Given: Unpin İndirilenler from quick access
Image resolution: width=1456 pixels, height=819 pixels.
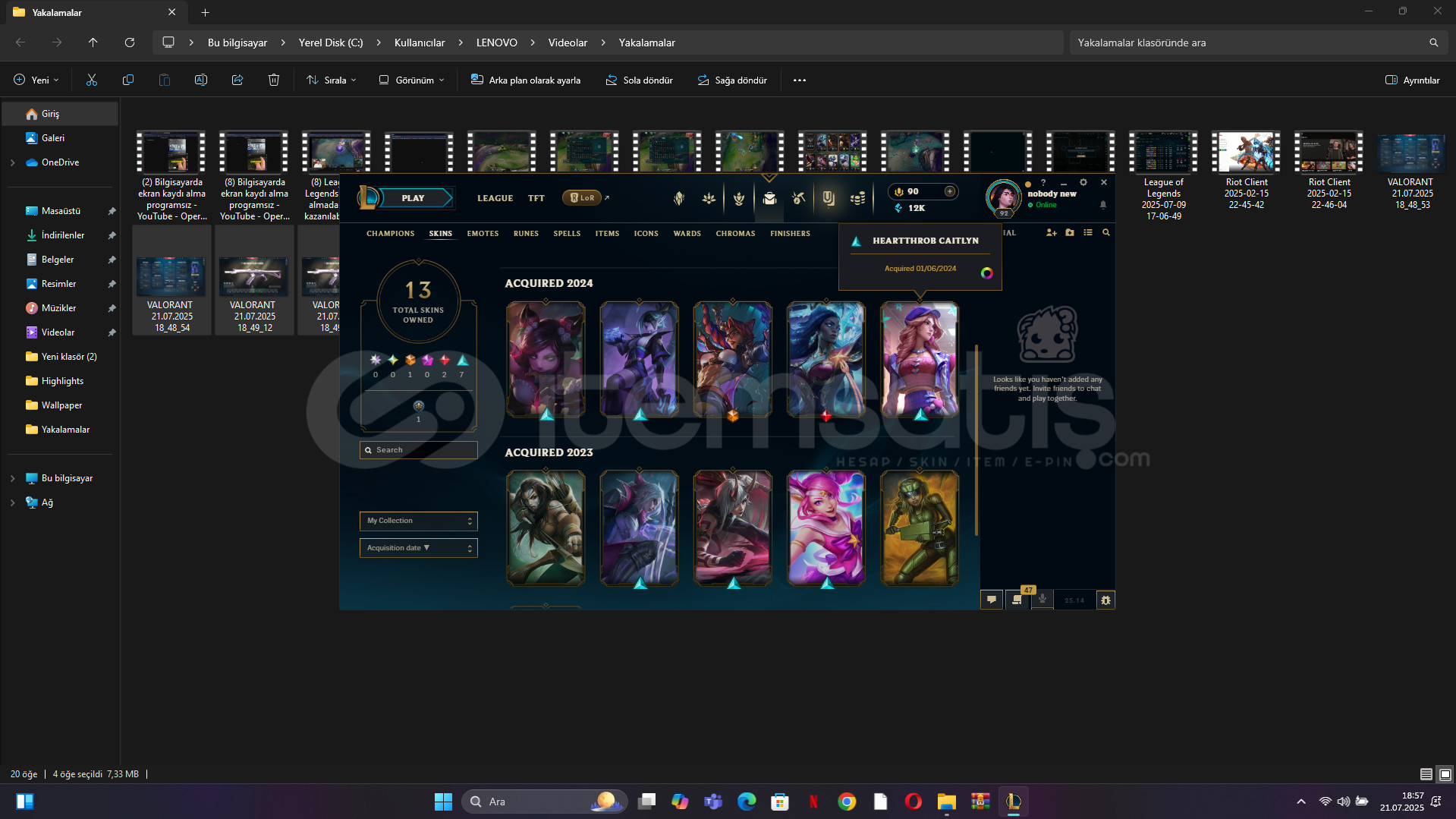Looking at the screenshot, I should [x=112, y=235].
